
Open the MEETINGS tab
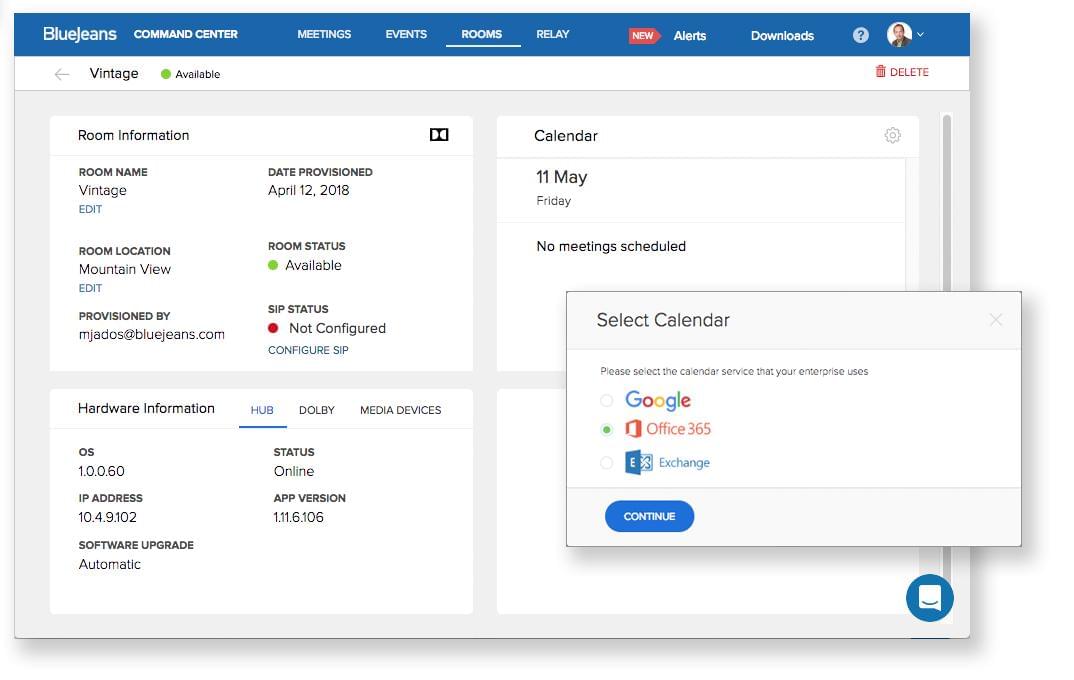(324, 34)
